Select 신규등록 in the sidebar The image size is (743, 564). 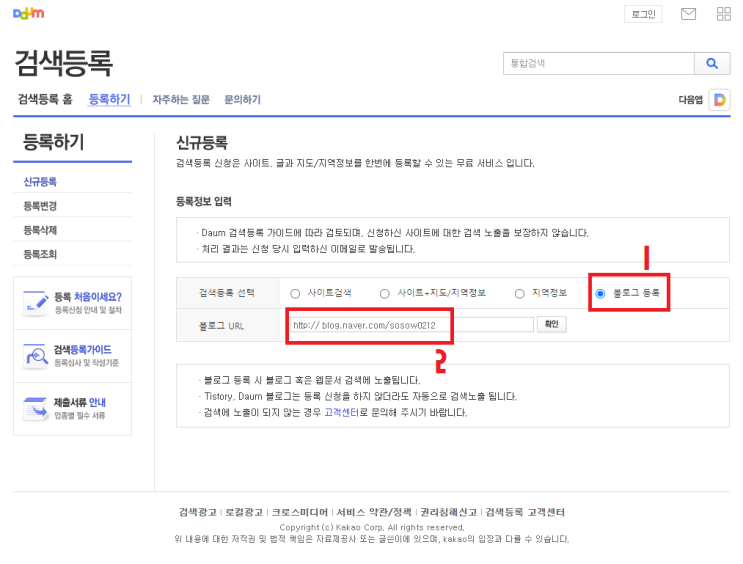(x=40, y=182)
